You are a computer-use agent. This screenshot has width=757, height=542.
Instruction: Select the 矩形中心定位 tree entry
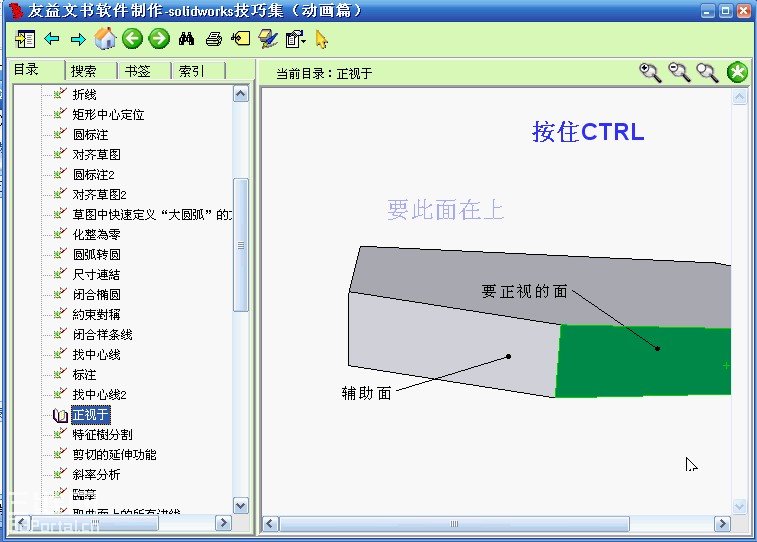(108, 114)
